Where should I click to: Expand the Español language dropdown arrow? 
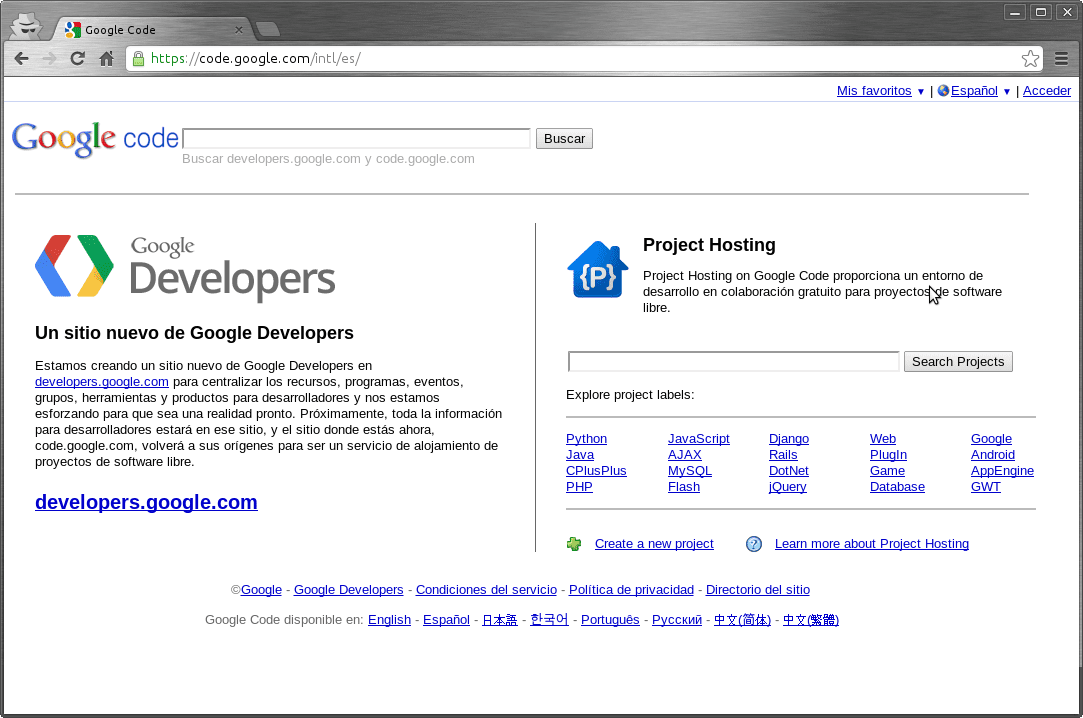coord(1007,92)
